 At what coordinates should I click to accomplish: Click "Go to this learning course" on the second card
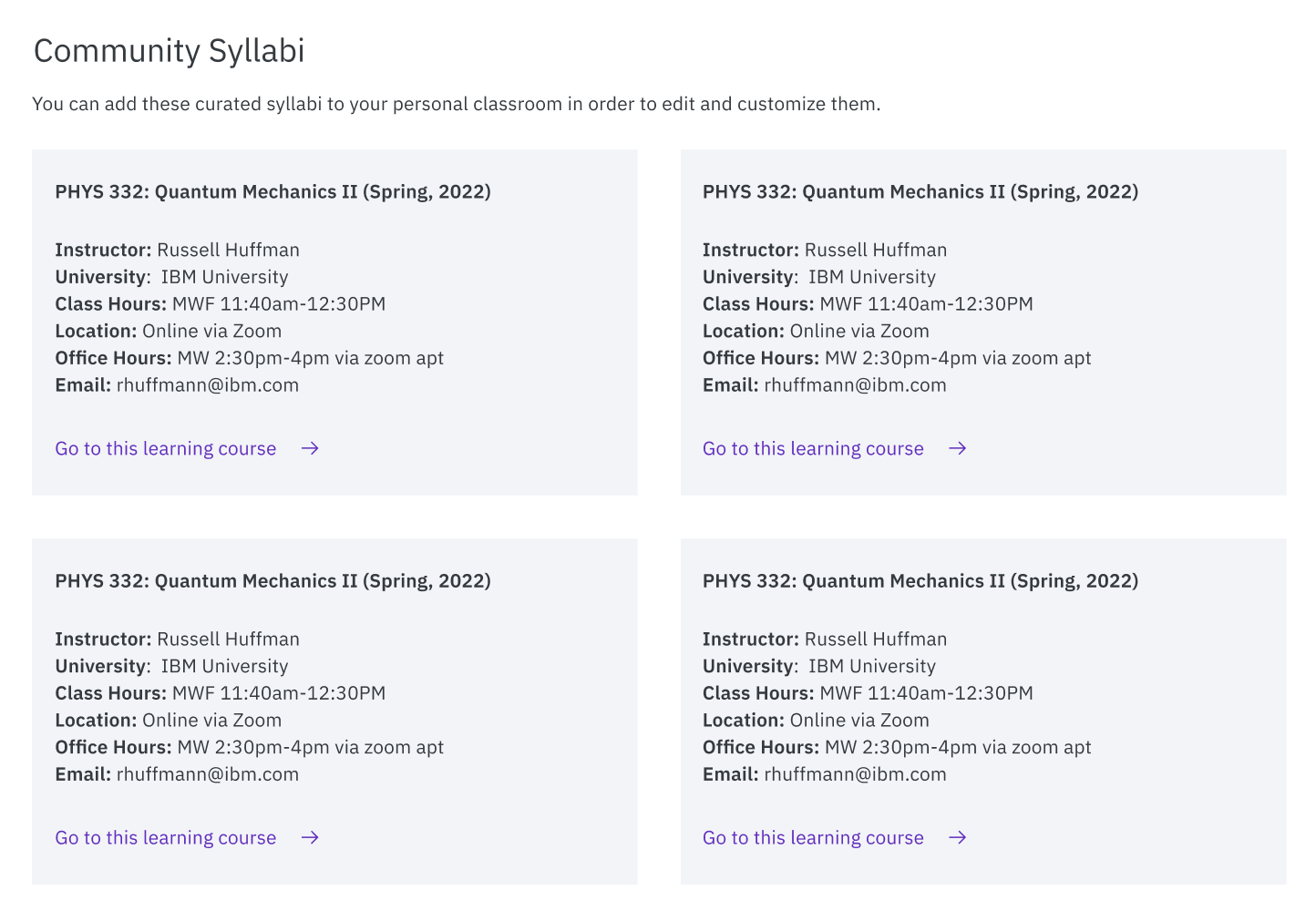point(813,448)
